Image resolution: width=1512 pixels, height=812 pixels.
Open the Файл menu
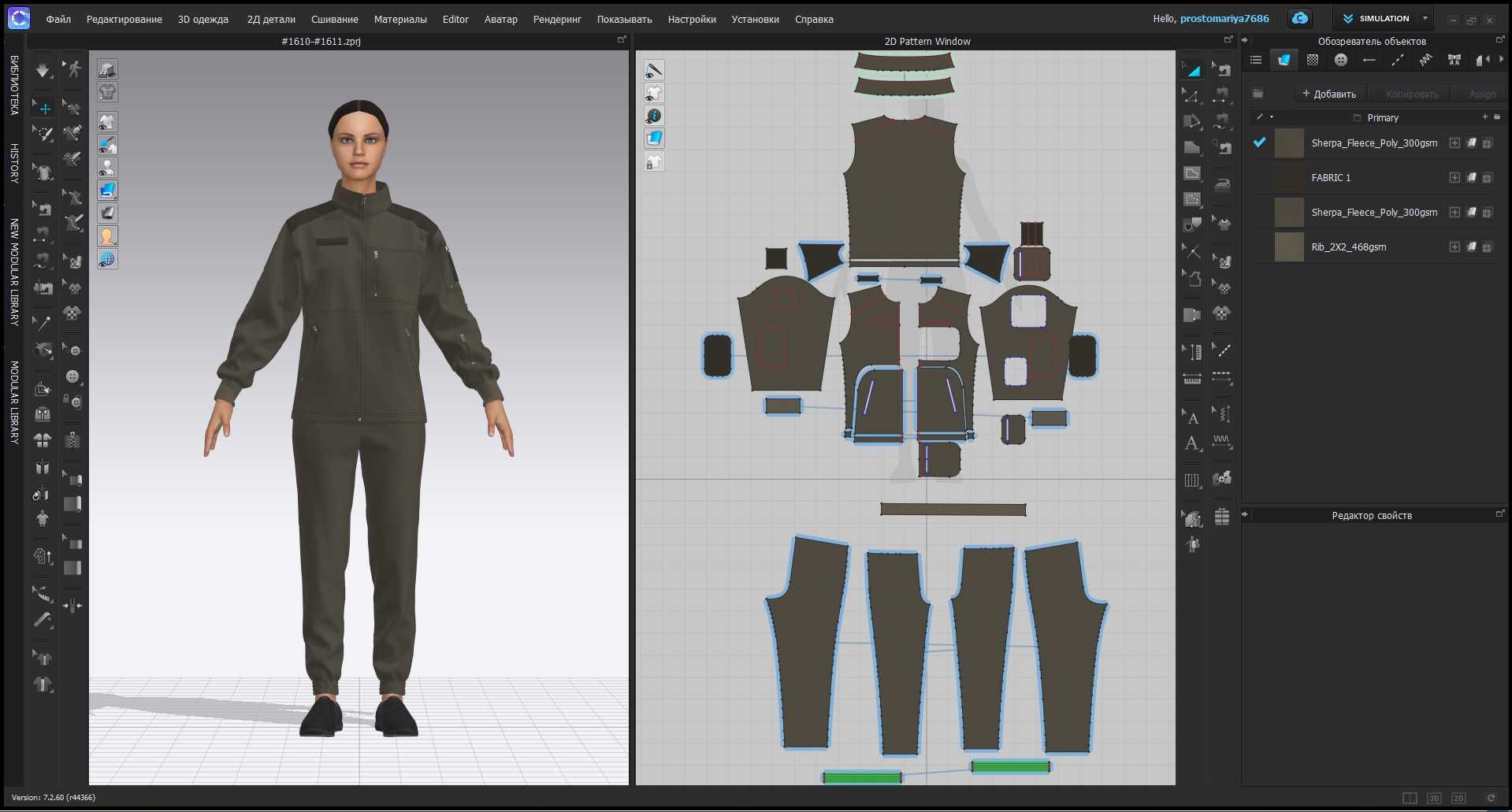[x=58, y=19]
